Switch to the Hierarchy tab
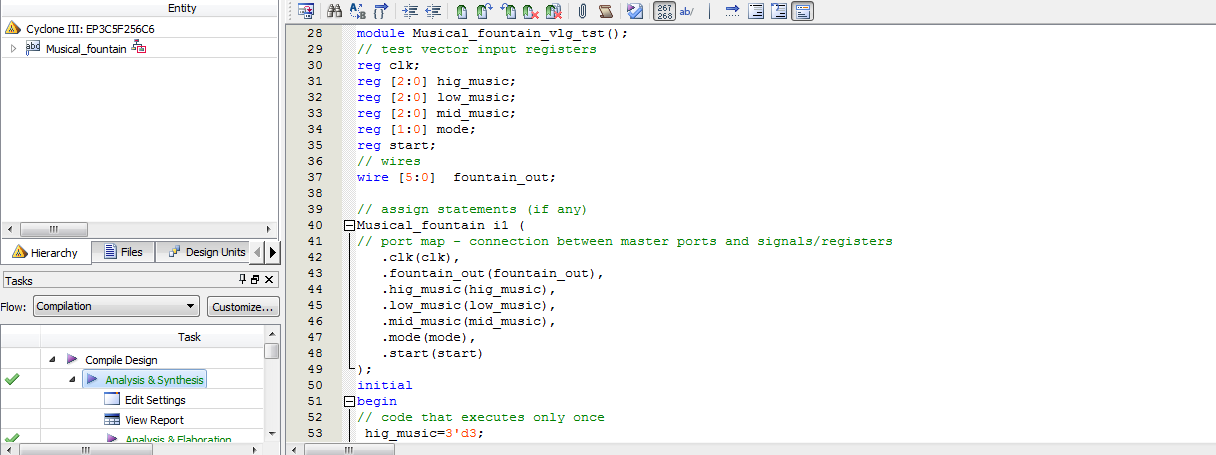The height and width of the screenshot is (455, 1216). tap(46, 252)
